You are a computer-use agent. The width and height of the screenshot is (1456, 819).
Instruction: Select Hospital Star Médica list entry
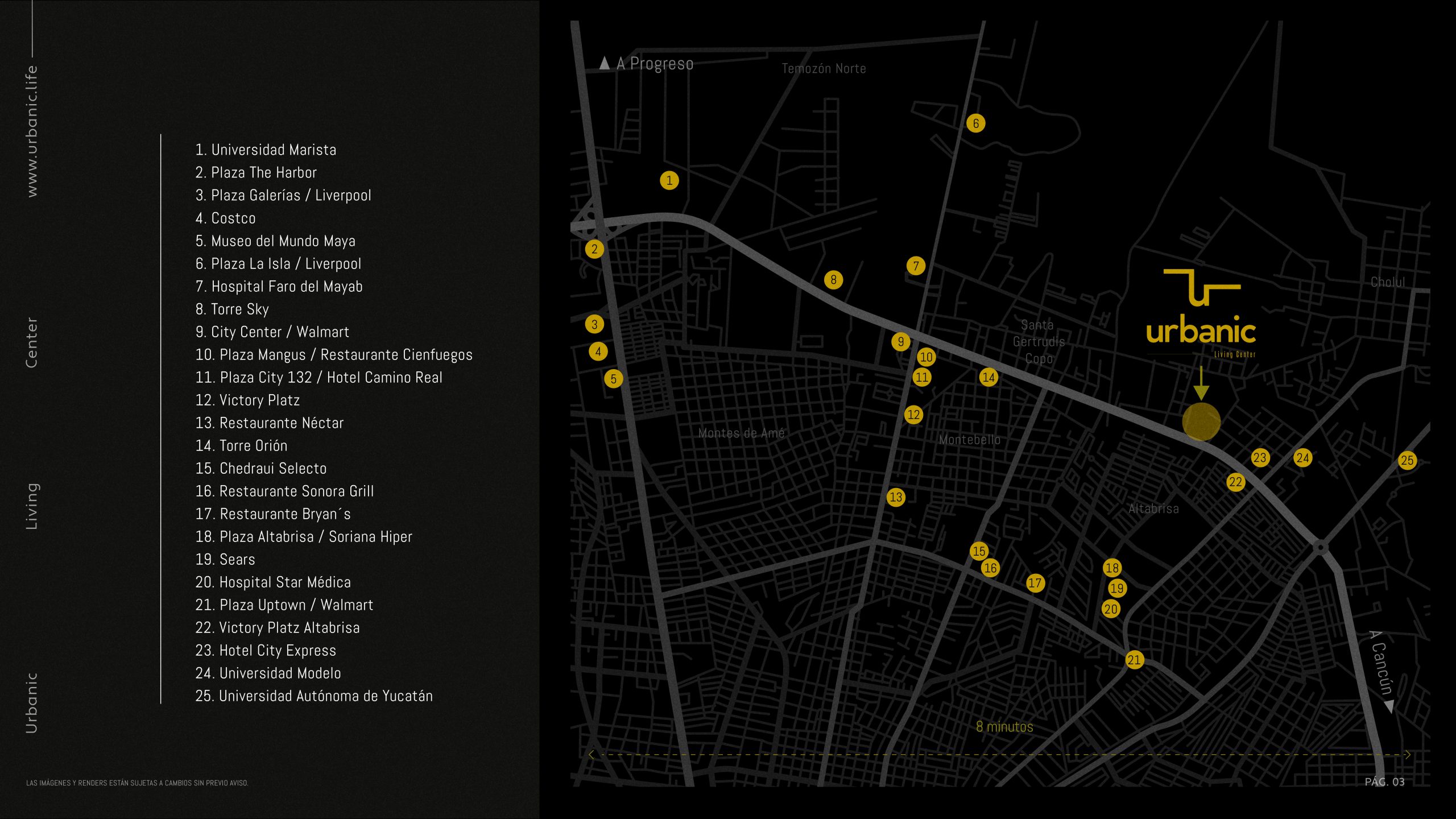[x=273, y=582]
